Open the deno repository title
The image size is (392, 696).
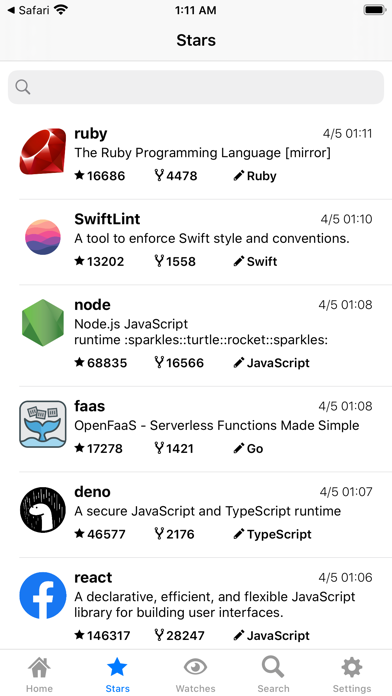92,492
